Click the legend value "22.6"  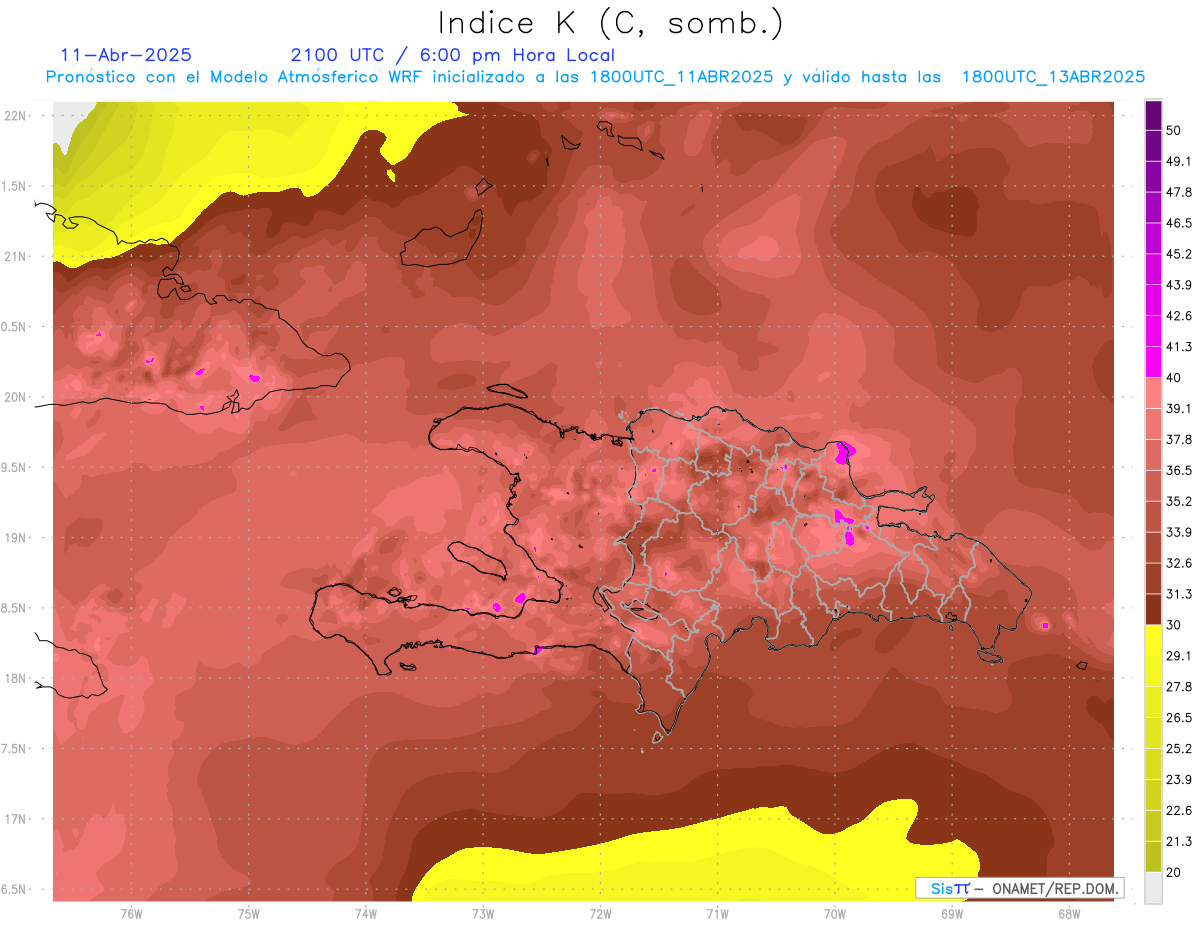1178,811
